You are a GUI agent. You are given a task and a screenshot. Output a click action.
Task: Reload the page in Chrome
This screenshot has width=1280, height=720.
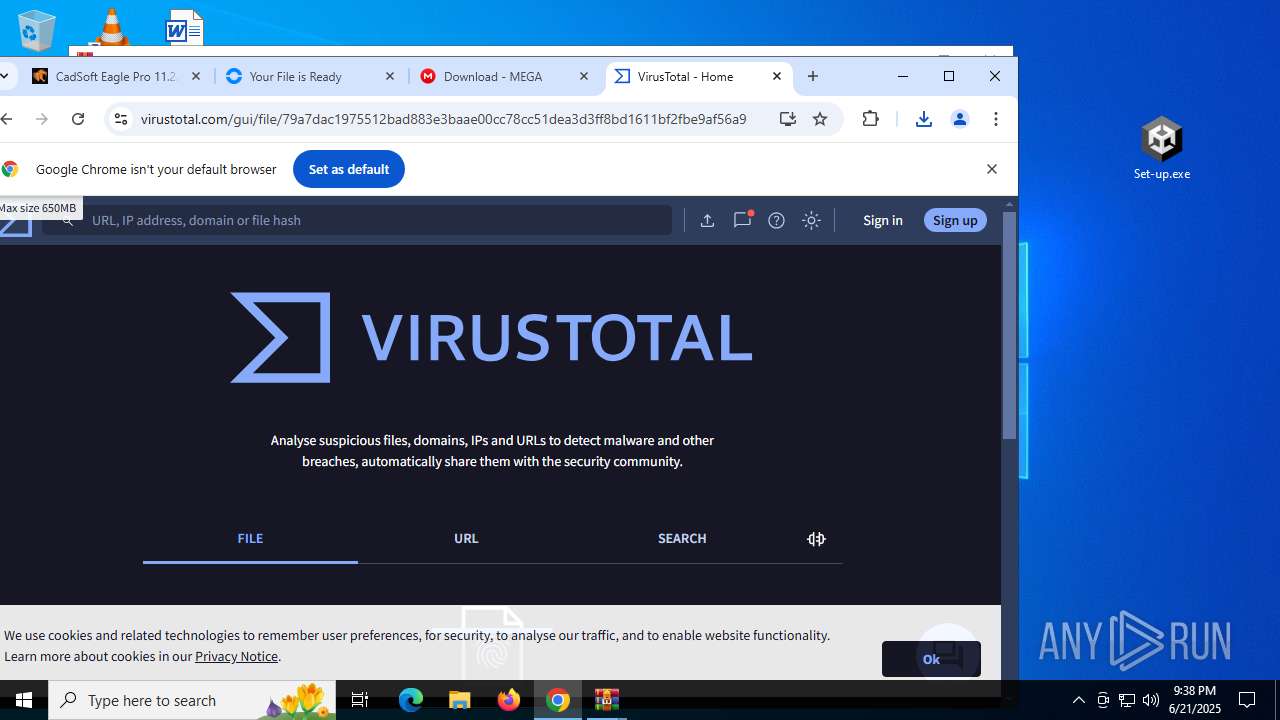click(78, 119)
